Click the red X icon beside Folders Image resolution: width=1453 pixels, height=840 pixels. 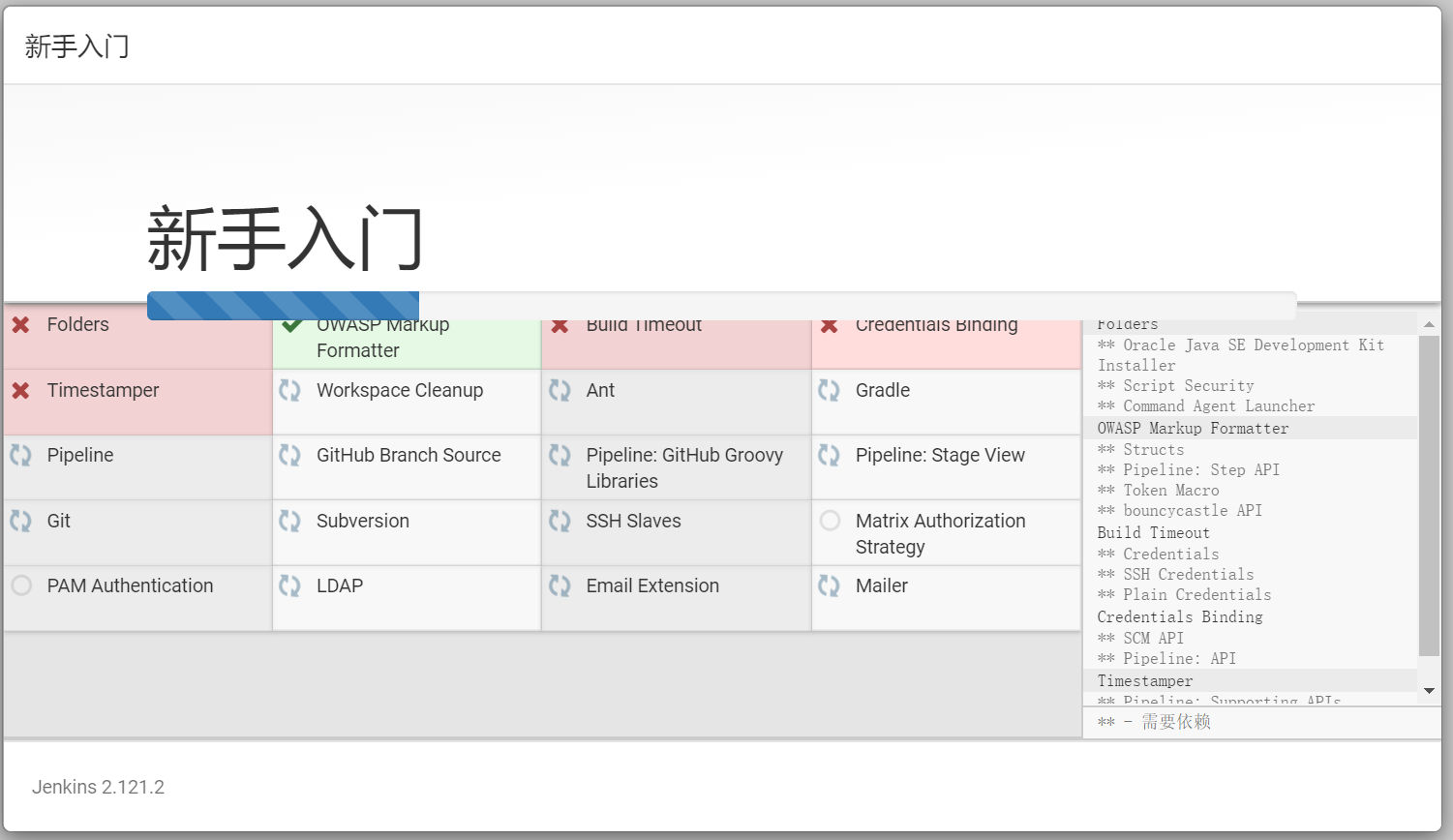[20, 325]
